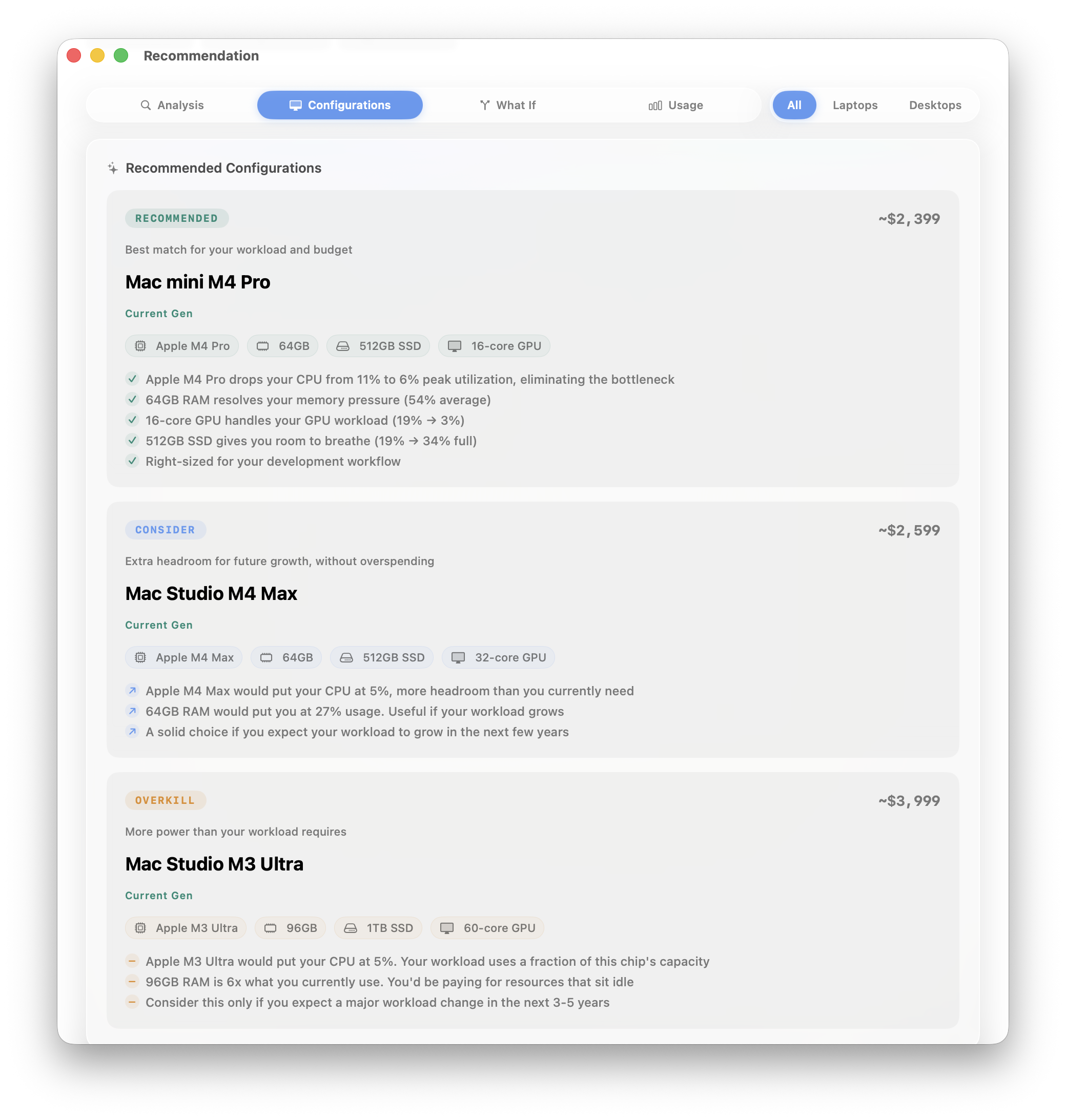This screenshot has width=1066, height=1120.
Task: Click the bar-chart icon next to Usage
Action: click(655, 105)
